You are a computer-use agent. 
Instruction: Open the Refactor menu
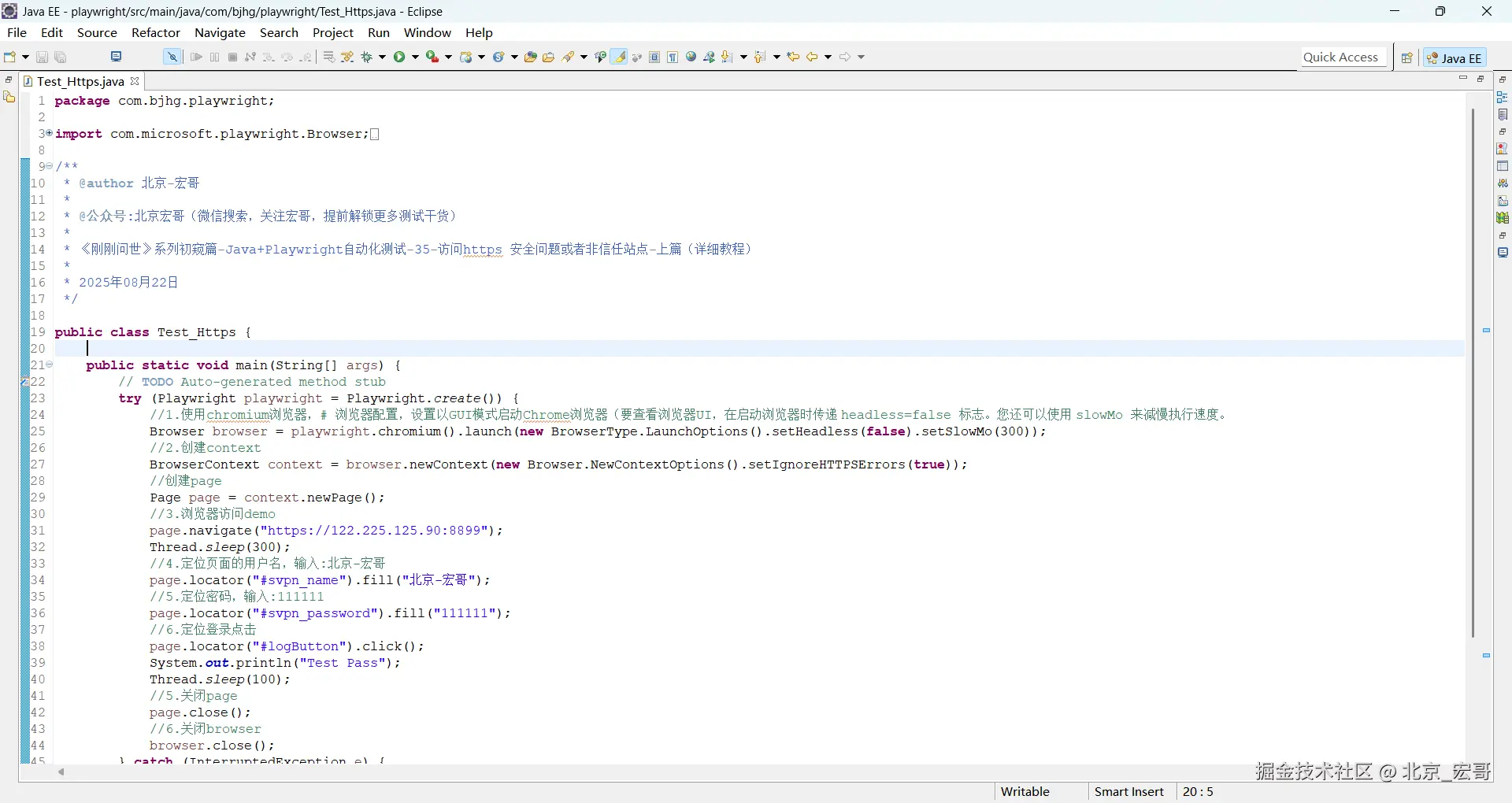tap(156, 32)
